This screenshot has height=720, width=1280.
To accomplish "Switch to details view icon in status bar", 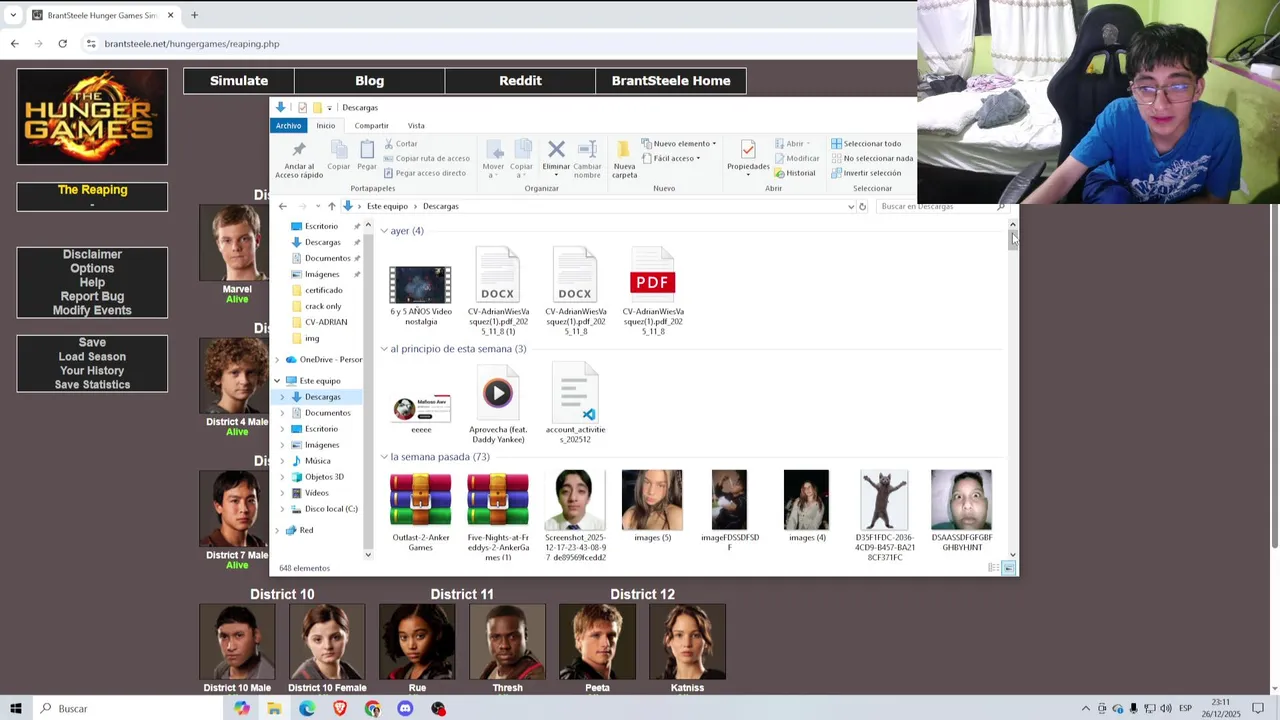I will point(993,568).
